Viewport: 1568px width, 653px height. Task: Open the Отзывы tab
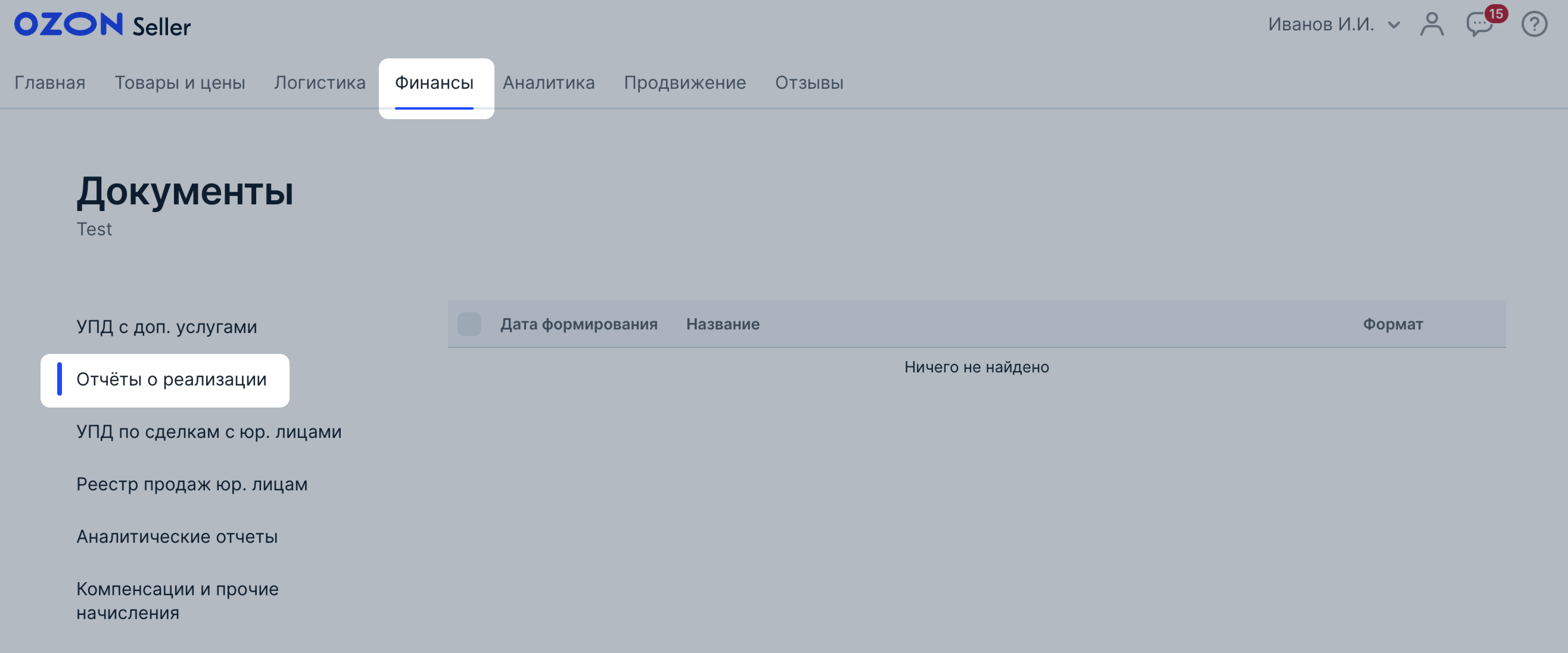pyautogui.click(x=808, y=82)
